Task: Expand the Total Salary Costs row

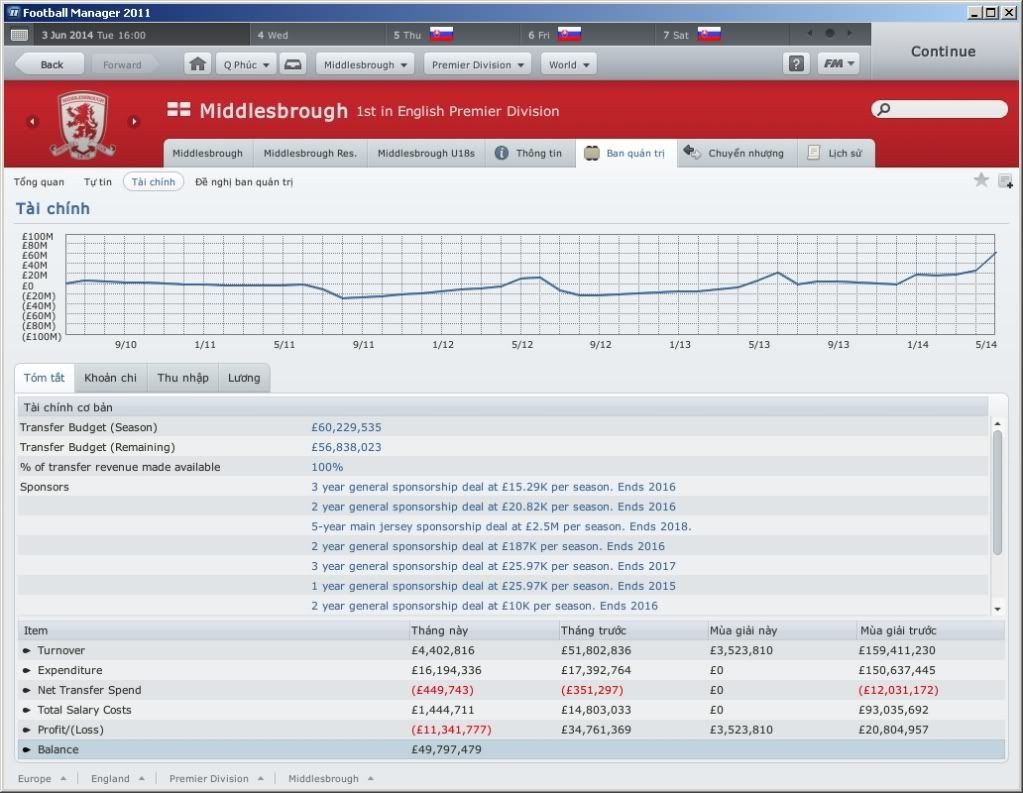Action: click(27, 710)
